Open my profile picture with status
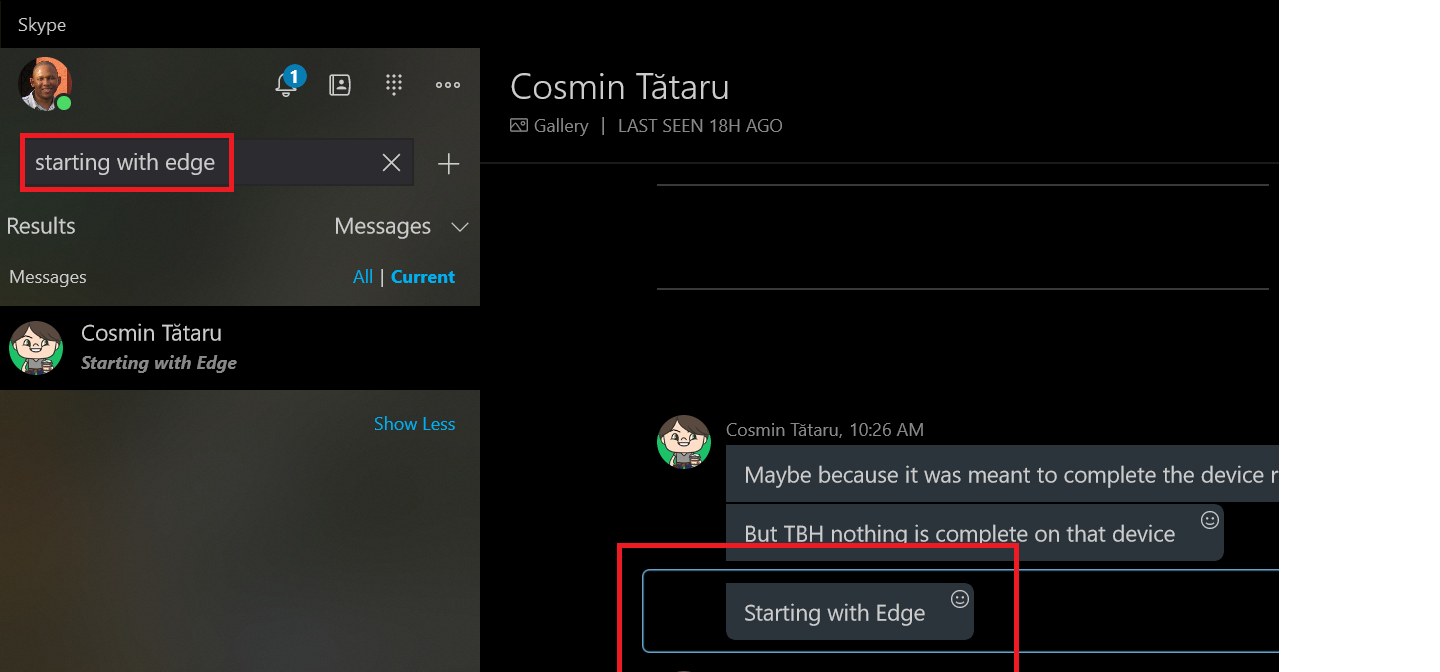 coord(45,84)
